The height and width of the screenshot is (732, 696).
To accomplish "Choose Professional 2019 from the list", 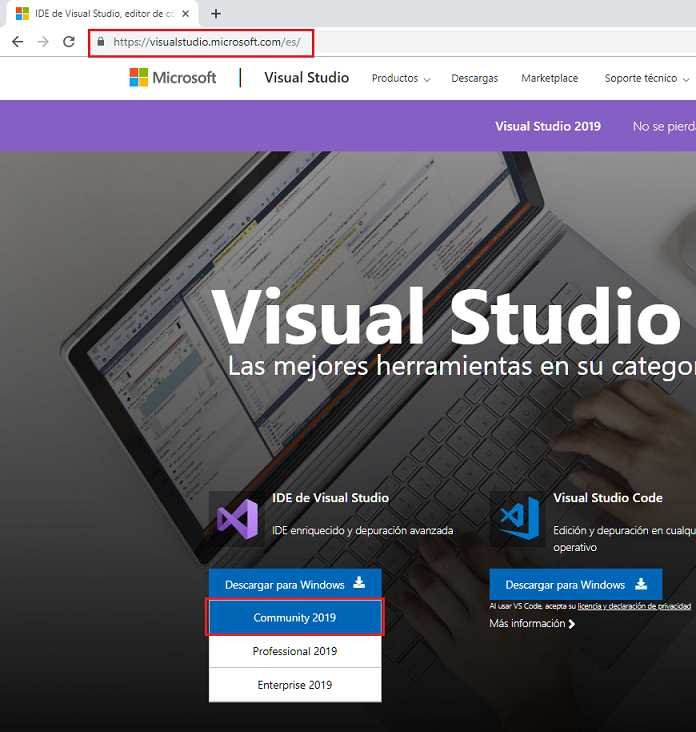I will point(295,651).
